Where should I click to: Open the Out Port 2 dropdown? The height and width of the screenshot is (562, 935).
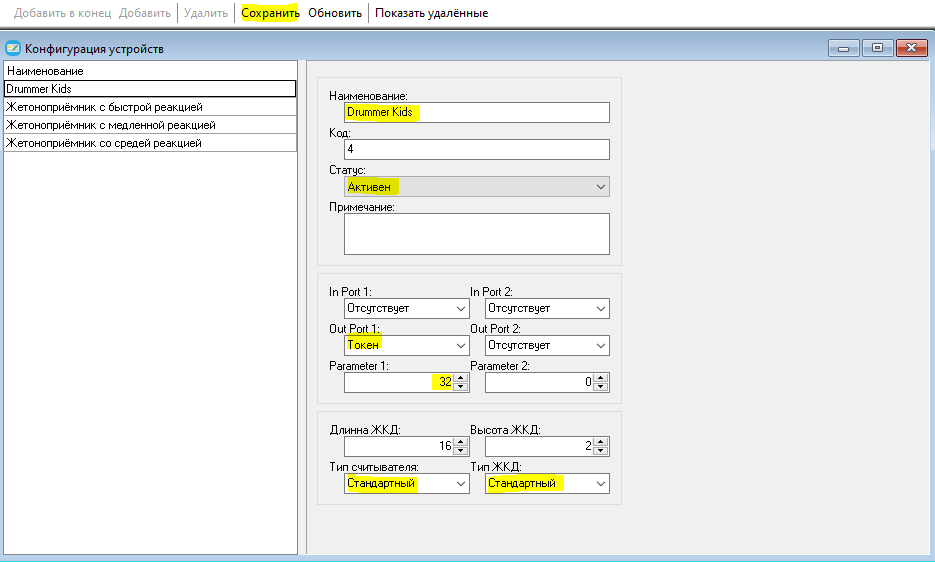(x=547, y=345)
